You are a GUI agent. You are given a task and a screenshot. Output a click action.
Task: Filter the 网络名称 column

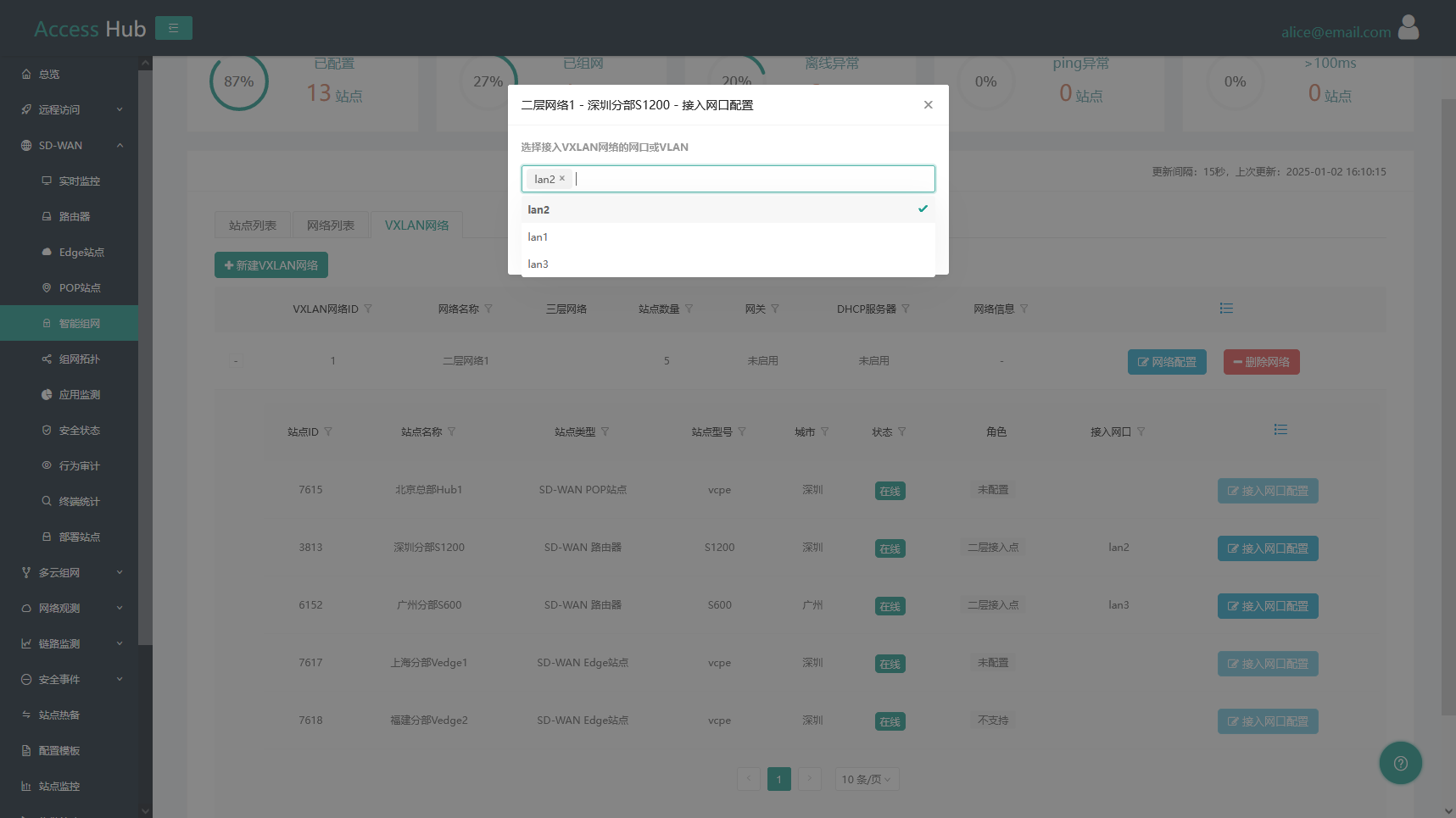coord(488,309)
